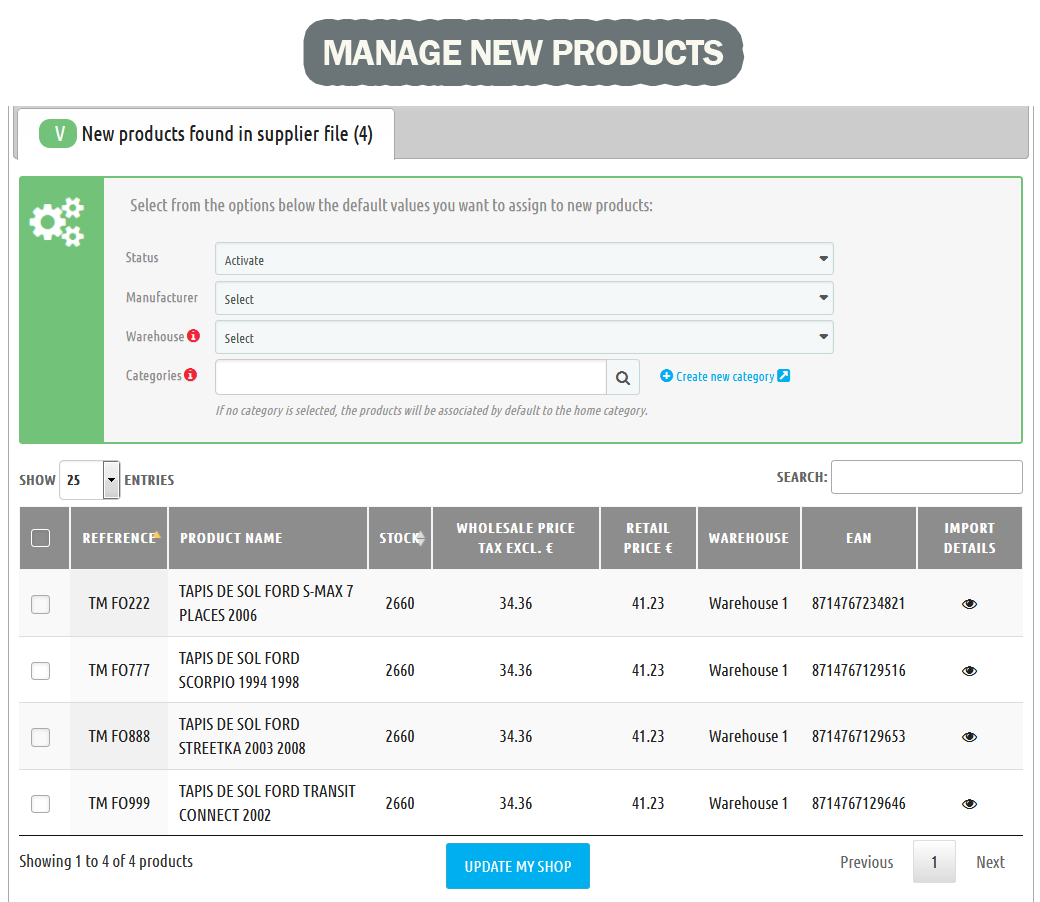Expand the Manufacturer select dropdown
The width and height of the screenshot is (1040, 902).
pos(524,299)
